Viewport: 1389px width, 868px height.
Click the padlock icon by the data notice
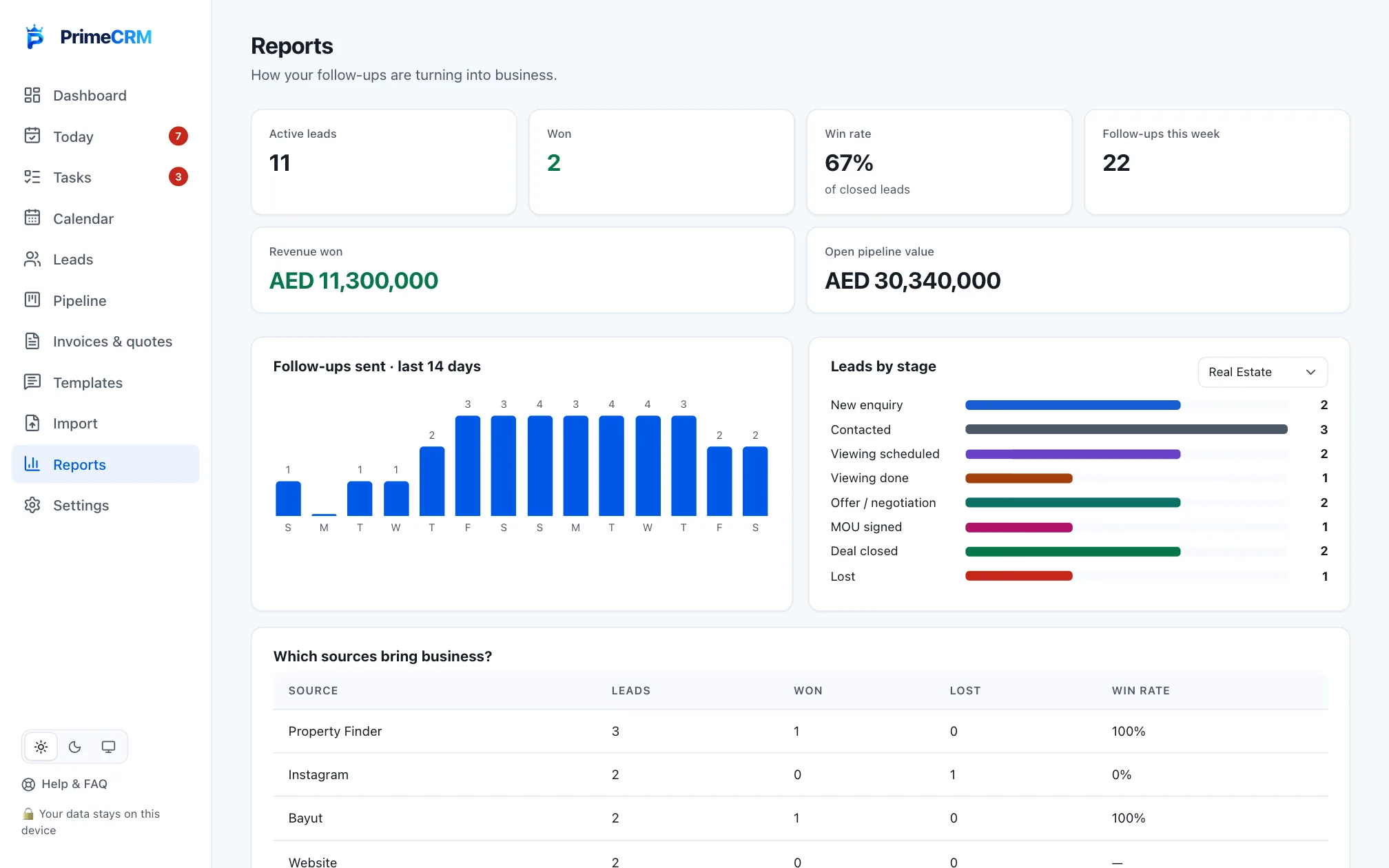click(x=28, y=814)
